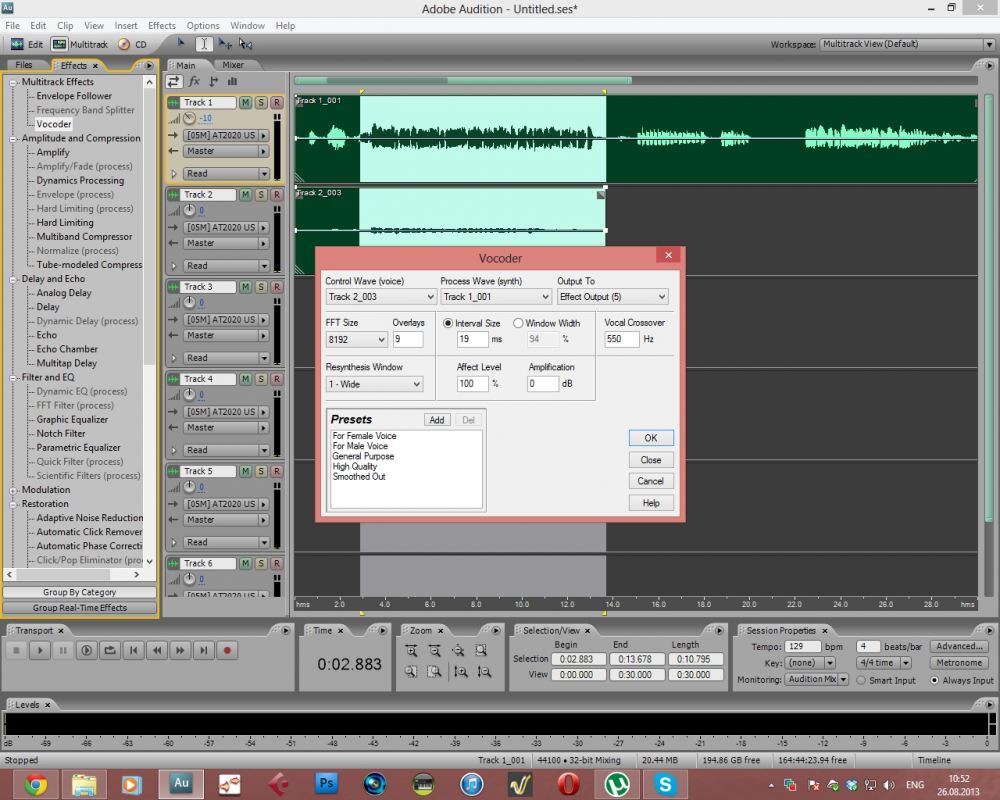The height and width of the screenshot is (800, 1000).
Task: Click Cancel in the Vocoder dialog
Action: (651, 481)
